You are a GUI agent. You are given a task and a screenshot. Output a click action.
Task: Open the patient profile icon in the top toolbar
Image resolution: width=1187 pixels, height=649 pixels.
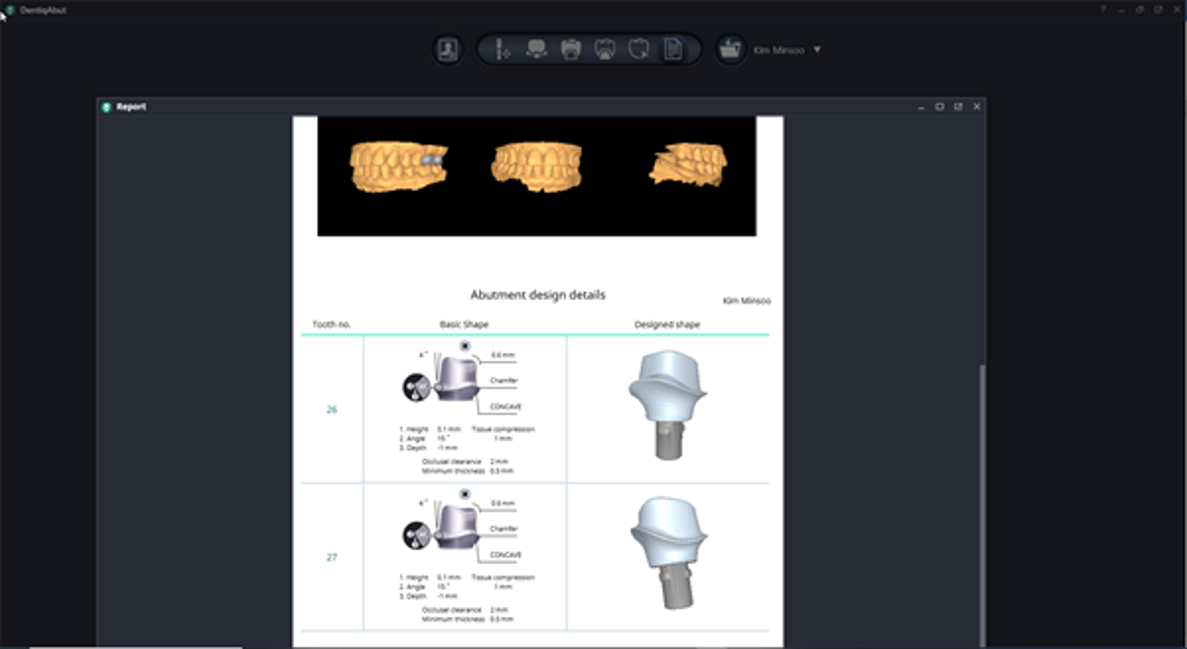point(447,50)
